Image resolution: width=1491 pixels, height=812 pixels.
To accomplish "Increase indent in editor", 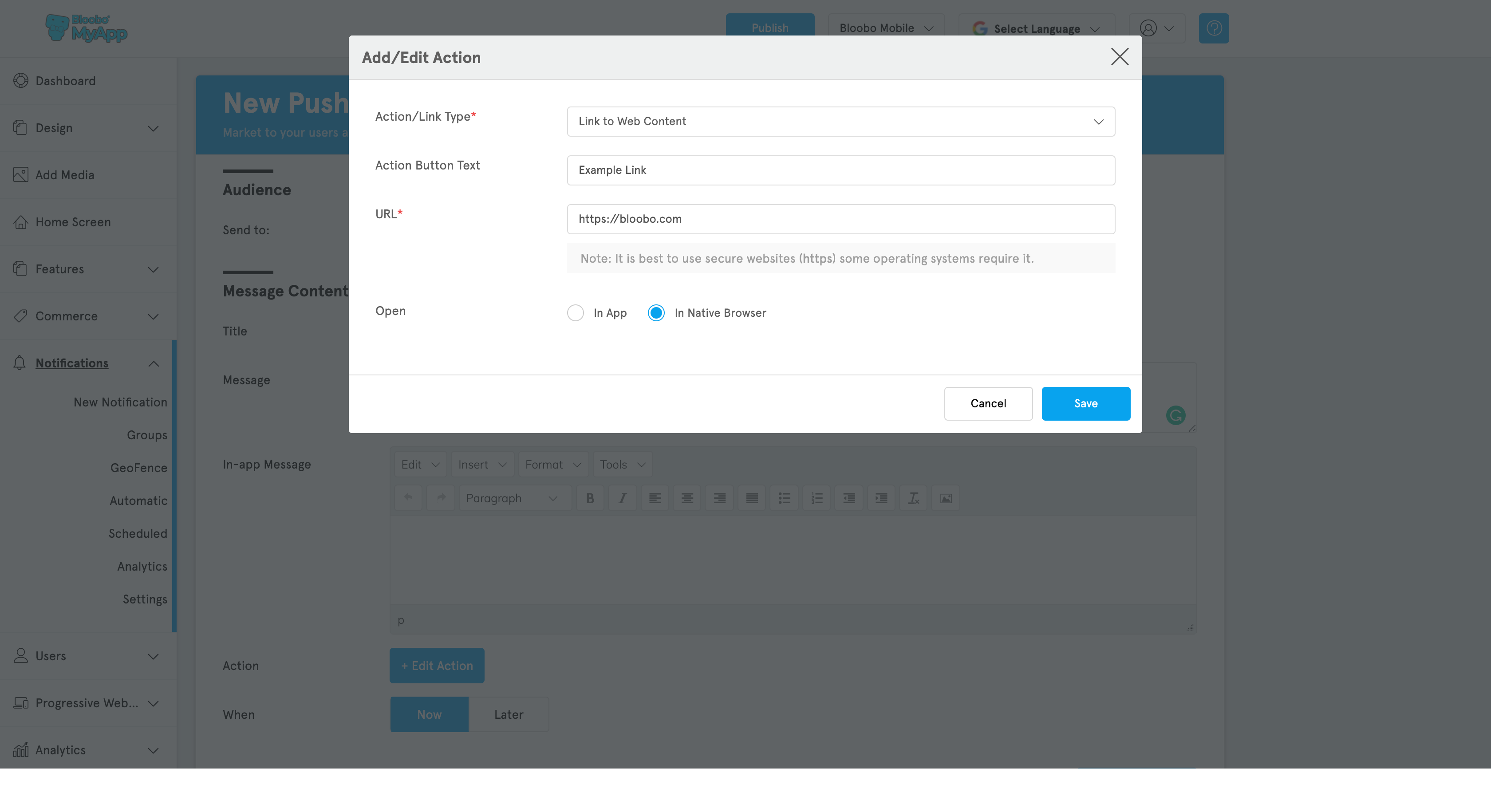I will [881, 498].
